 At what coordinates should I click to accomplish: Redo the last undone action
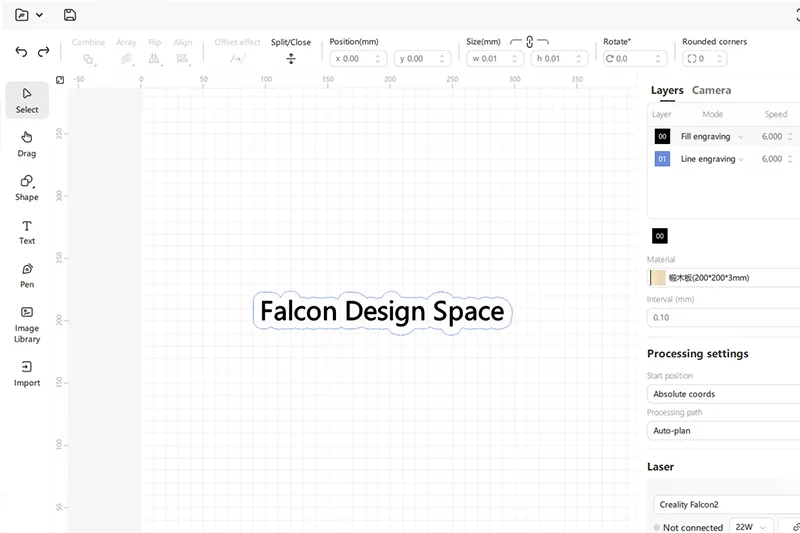[44, 52]
